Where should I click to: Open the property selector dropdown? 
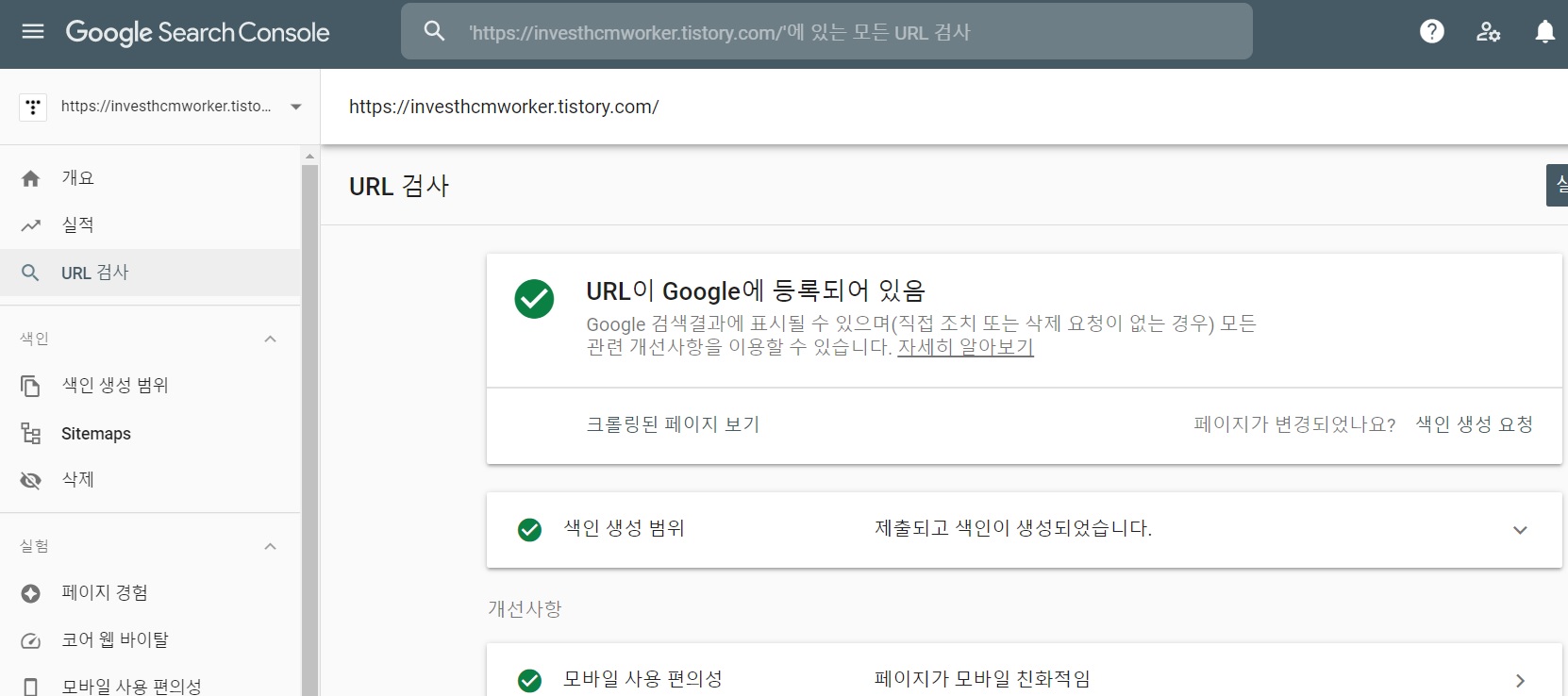tap(296, 107)
